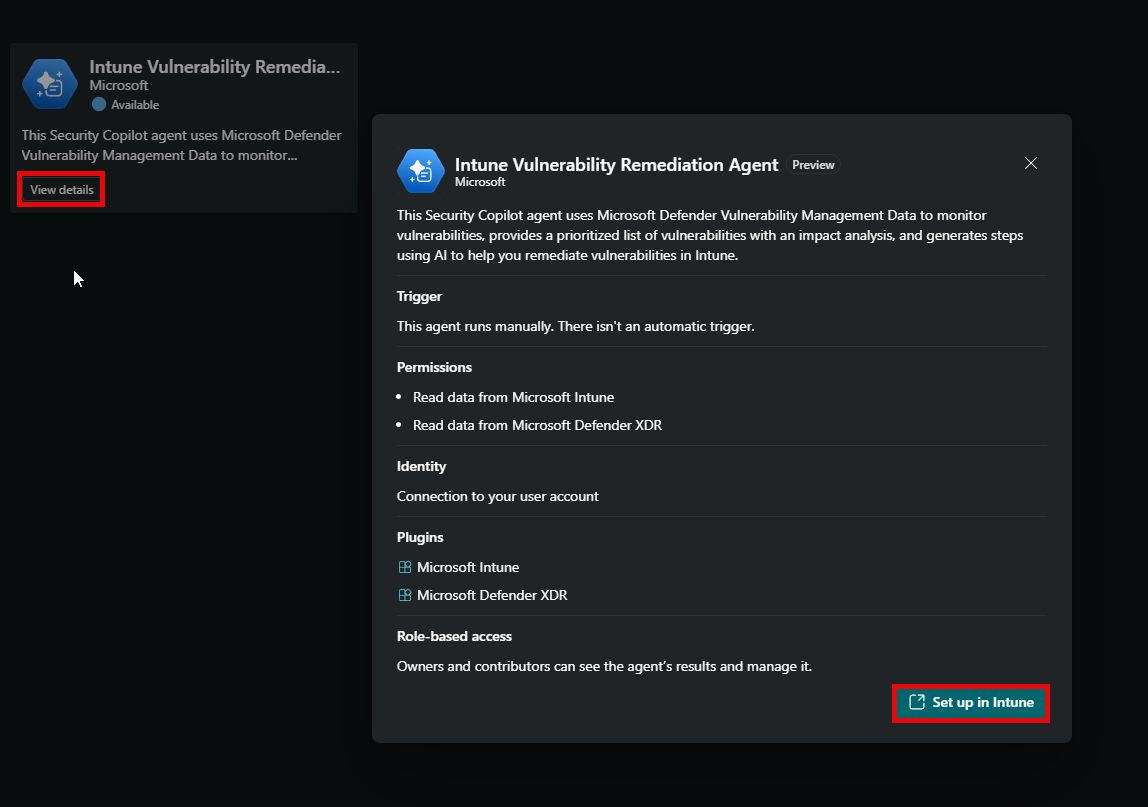Collapse the Role-based access section
The width and height of the screenshot is (1148, 807).
[455, 636]
